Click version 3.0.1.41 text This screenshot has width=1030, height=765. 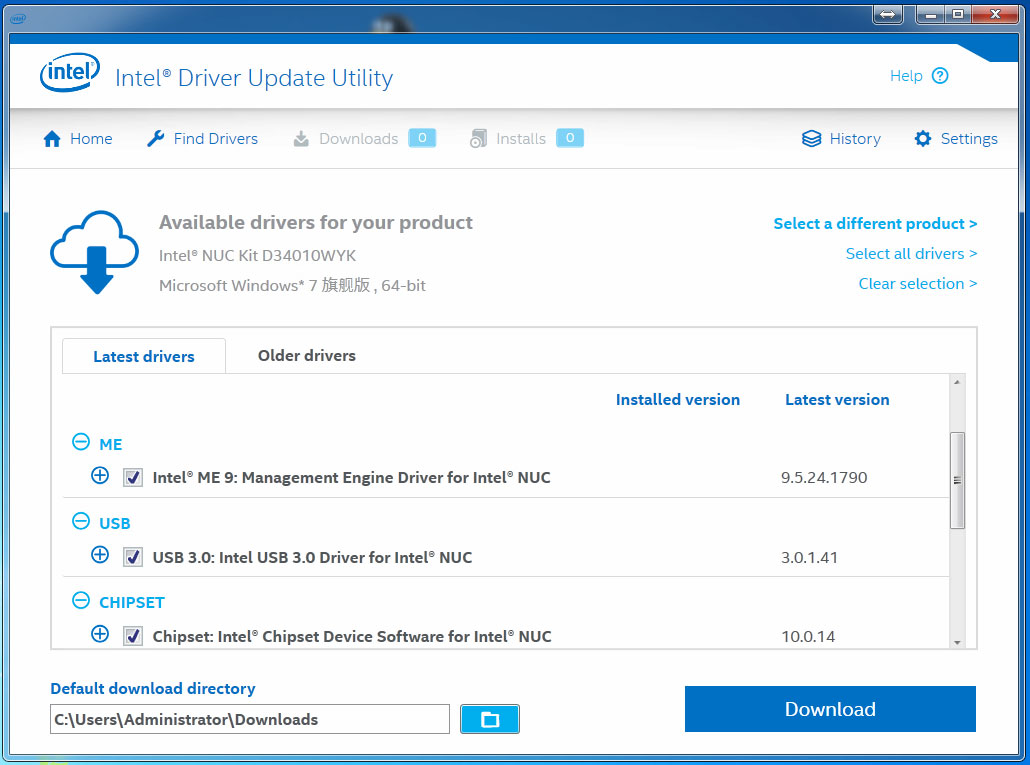click(x=809, y=557)
